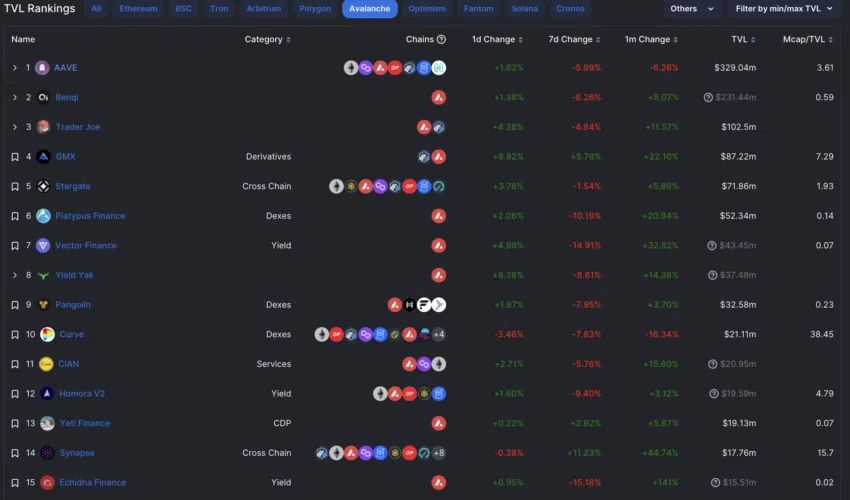Click the Pangolin logo icon

pyautogui.click(x=43, y=305)
